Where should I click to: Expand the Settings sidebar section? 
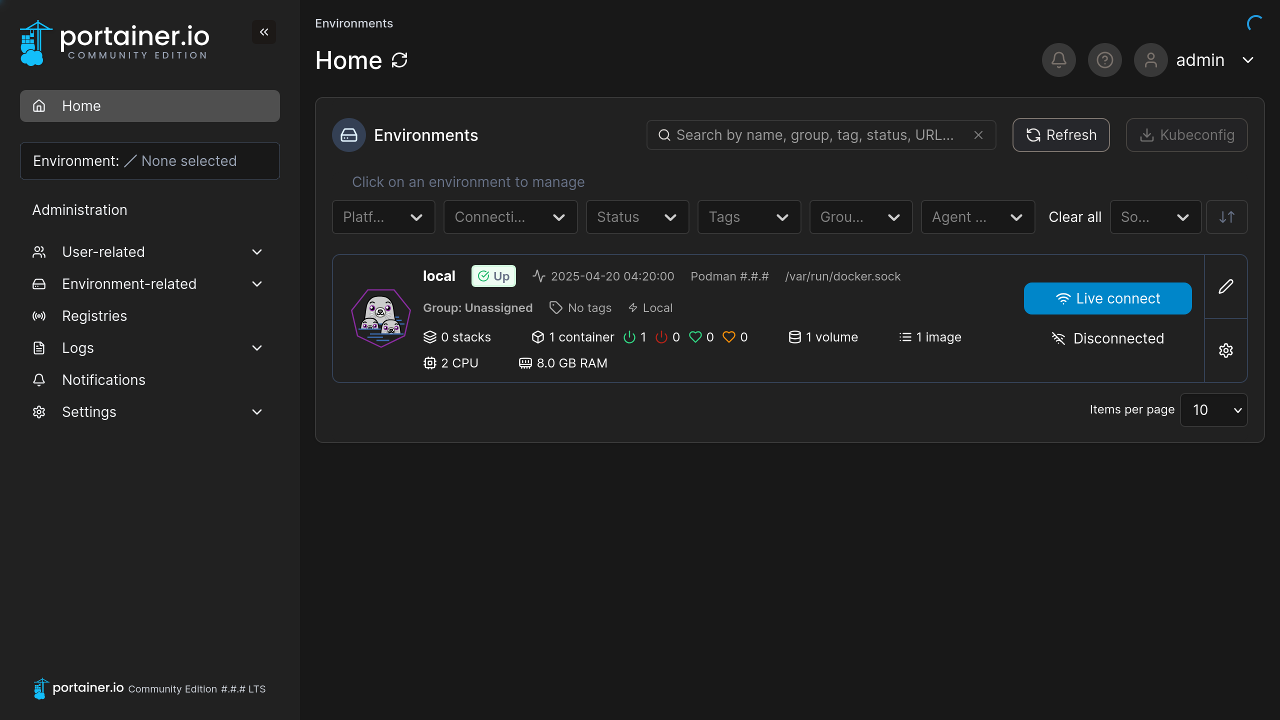point(88,412)
